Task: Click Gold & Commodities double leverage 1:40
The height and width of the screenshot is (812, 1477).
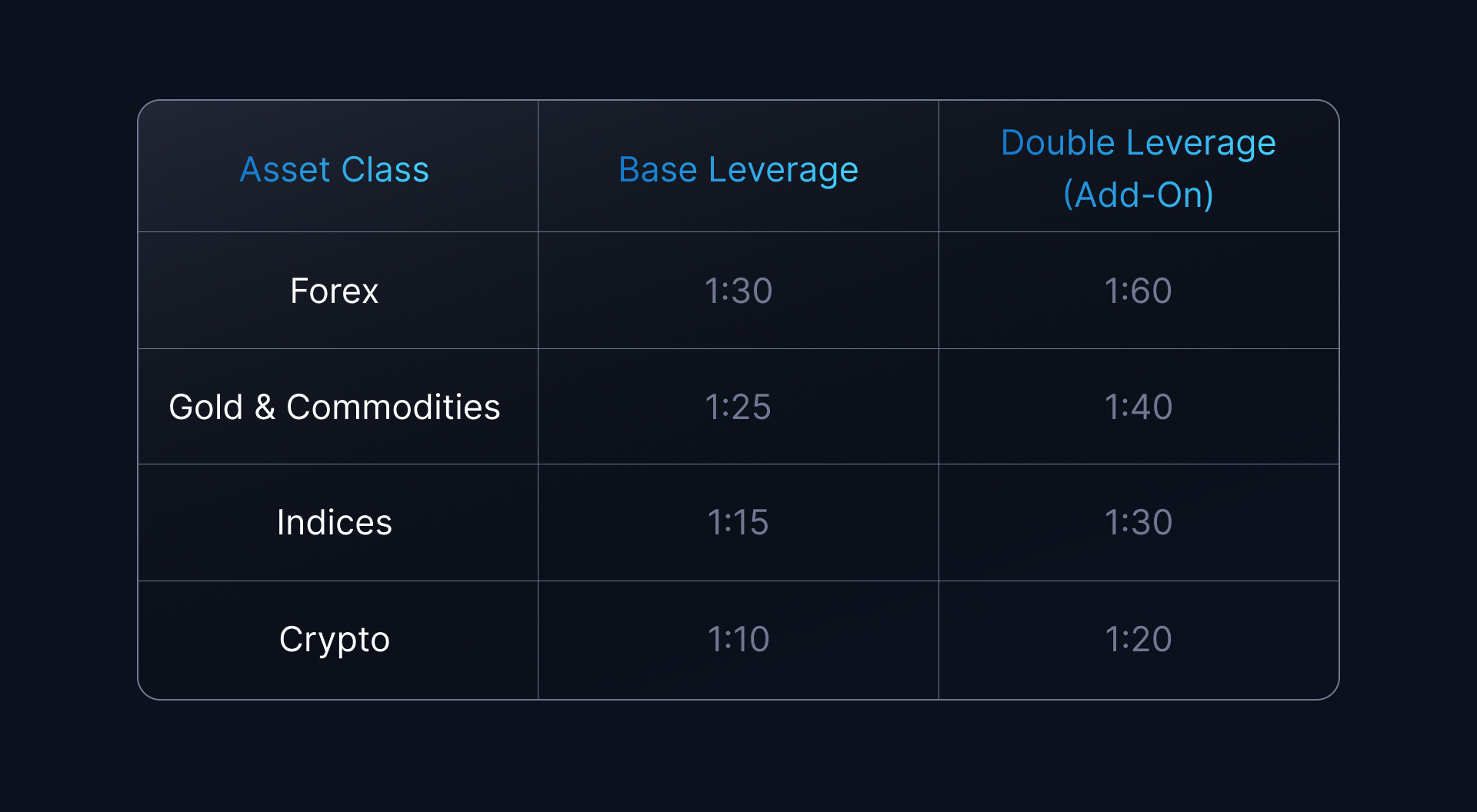Action: pyautogui.click(x=1139, y=407)
